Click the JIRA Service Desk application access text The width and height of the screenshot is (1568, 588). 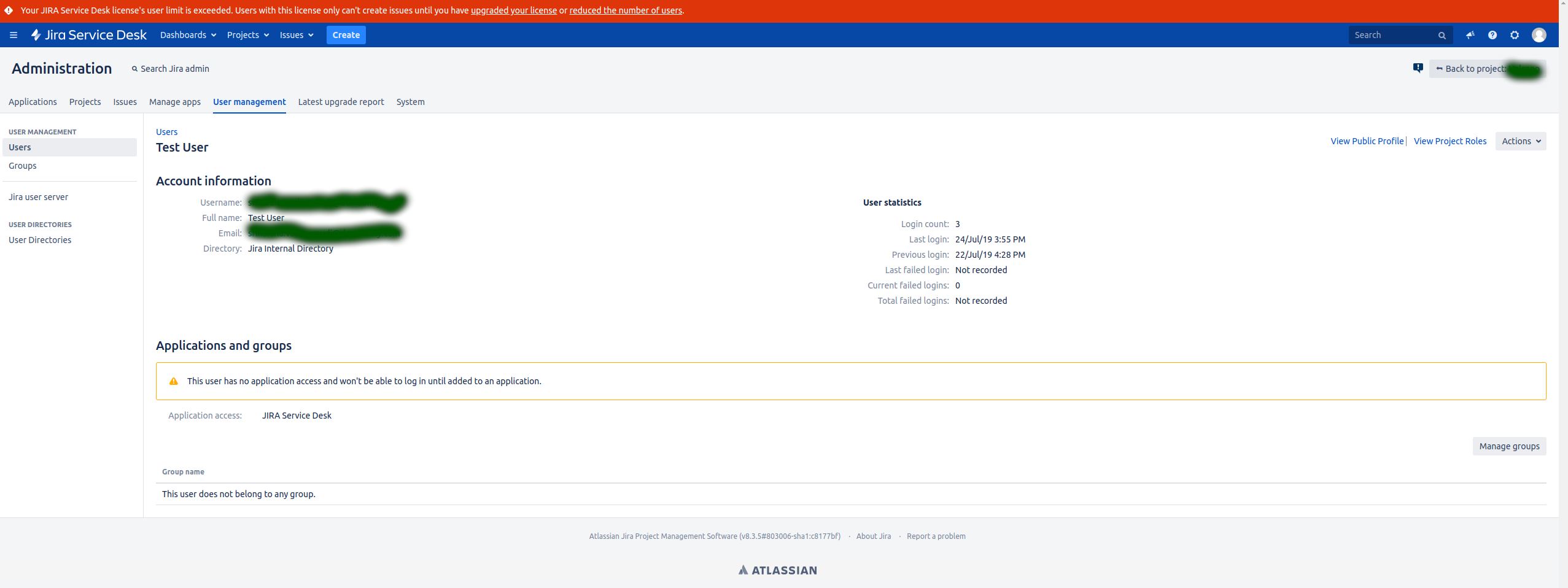coord(297,416)
